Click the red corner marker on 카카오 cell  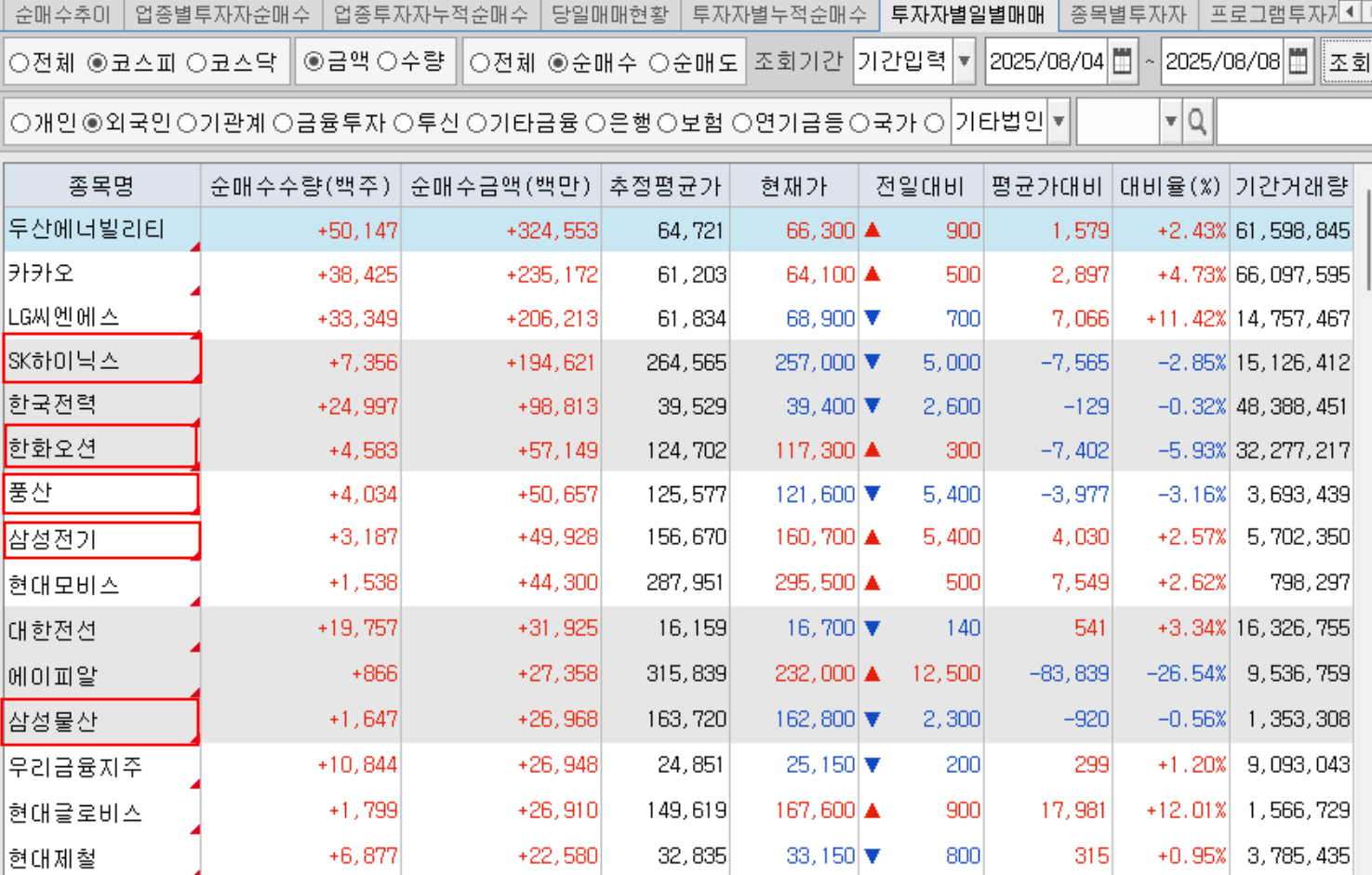click(195, 291)
